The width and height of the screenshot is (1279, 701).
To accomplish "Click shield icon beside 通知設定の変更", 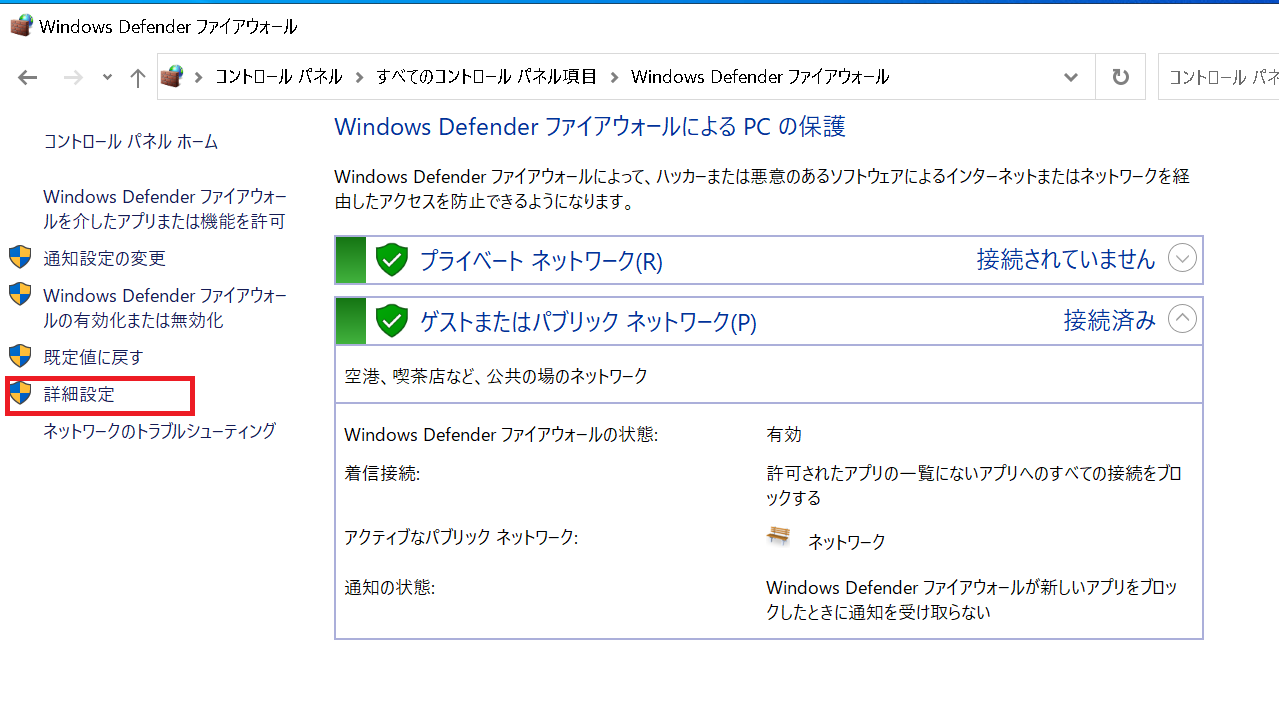I will (20, 258).
